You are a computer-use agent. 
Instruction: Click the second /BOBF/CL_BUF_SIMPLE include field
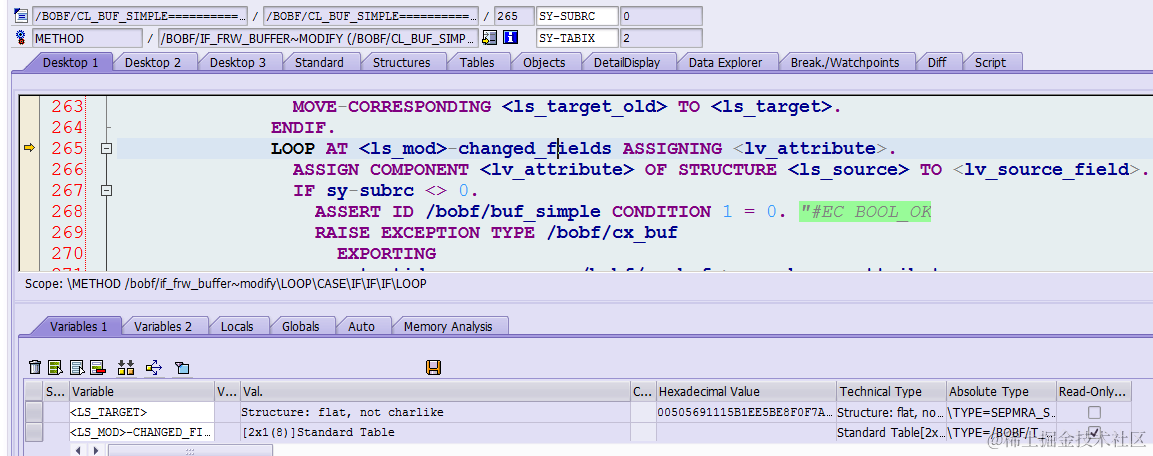(x=371, y=16)
